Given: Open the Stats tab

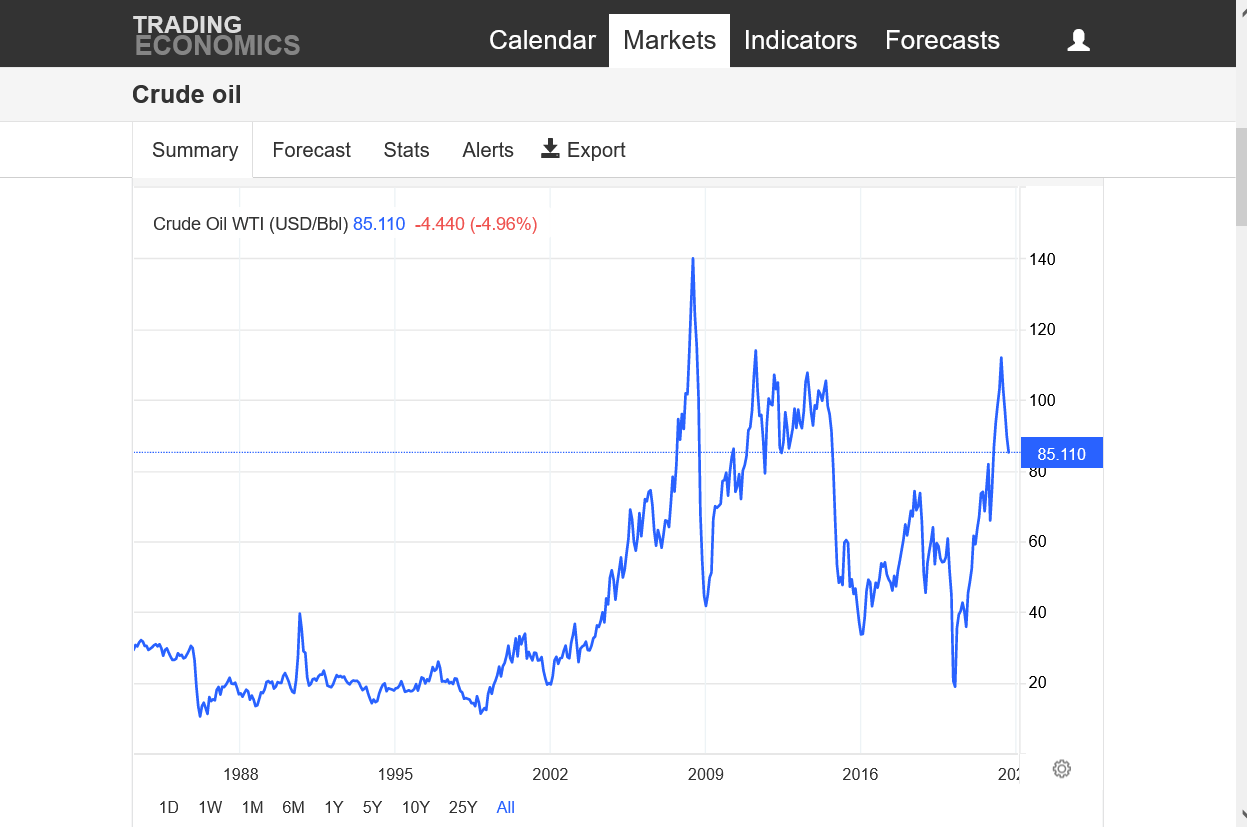Looking at the screenshot, I should 406,150.
